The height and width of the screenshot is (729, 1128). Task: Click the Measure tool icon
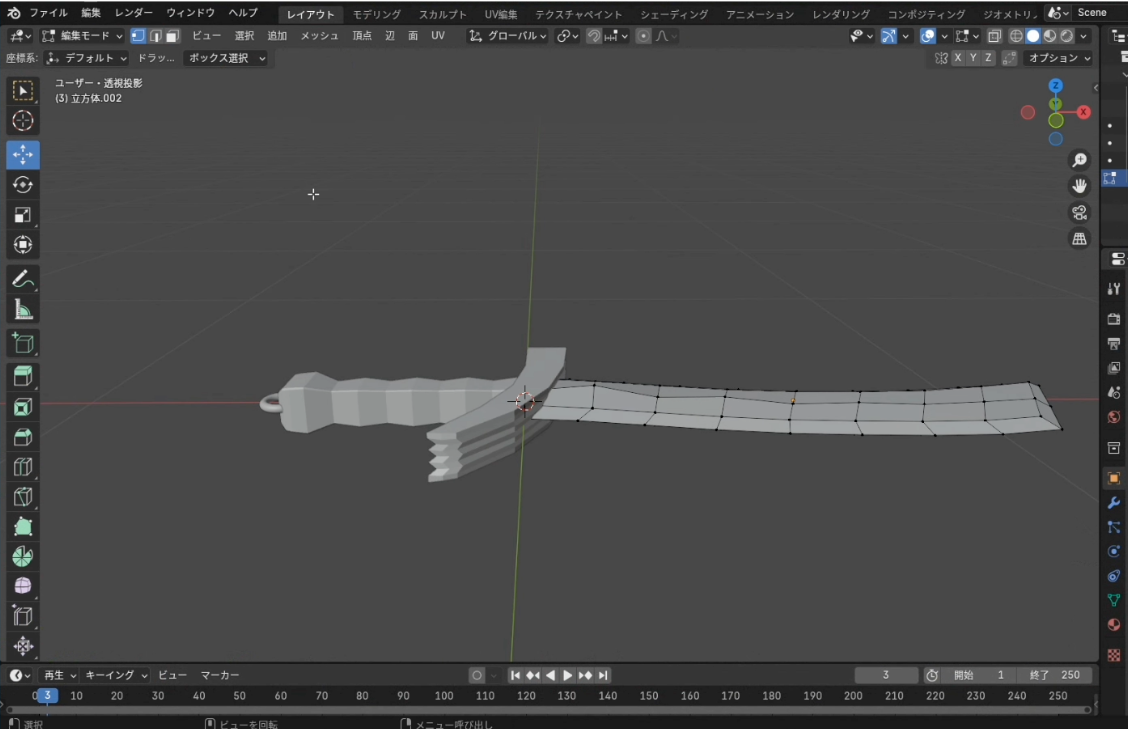coord(23,310)
